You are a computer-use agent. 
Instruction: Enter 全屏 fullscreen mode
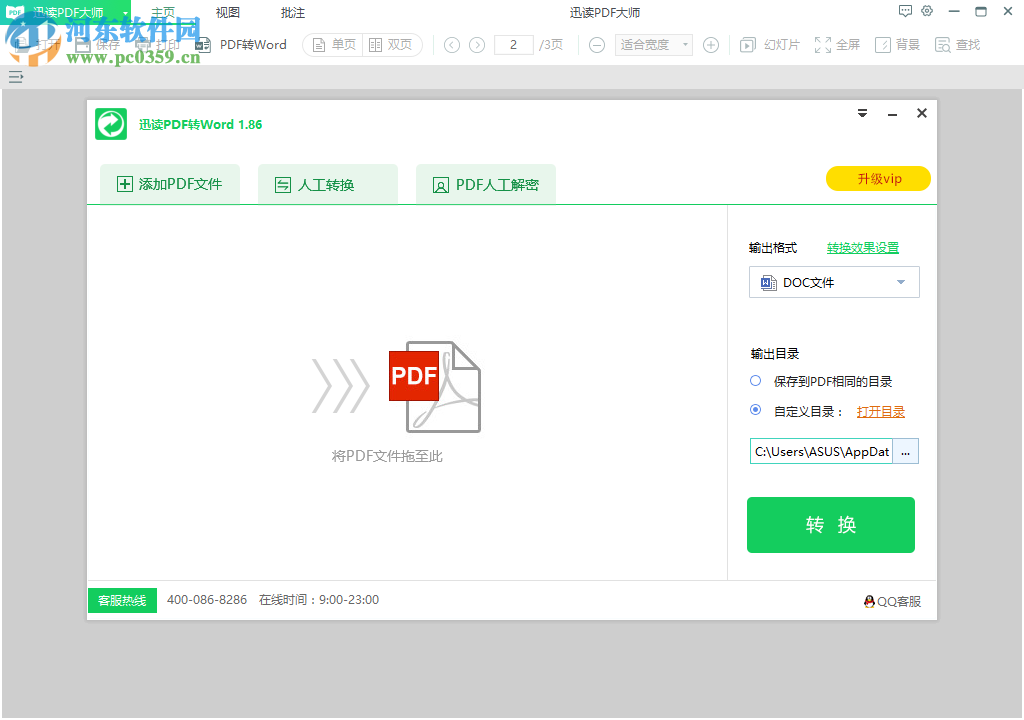836,44
